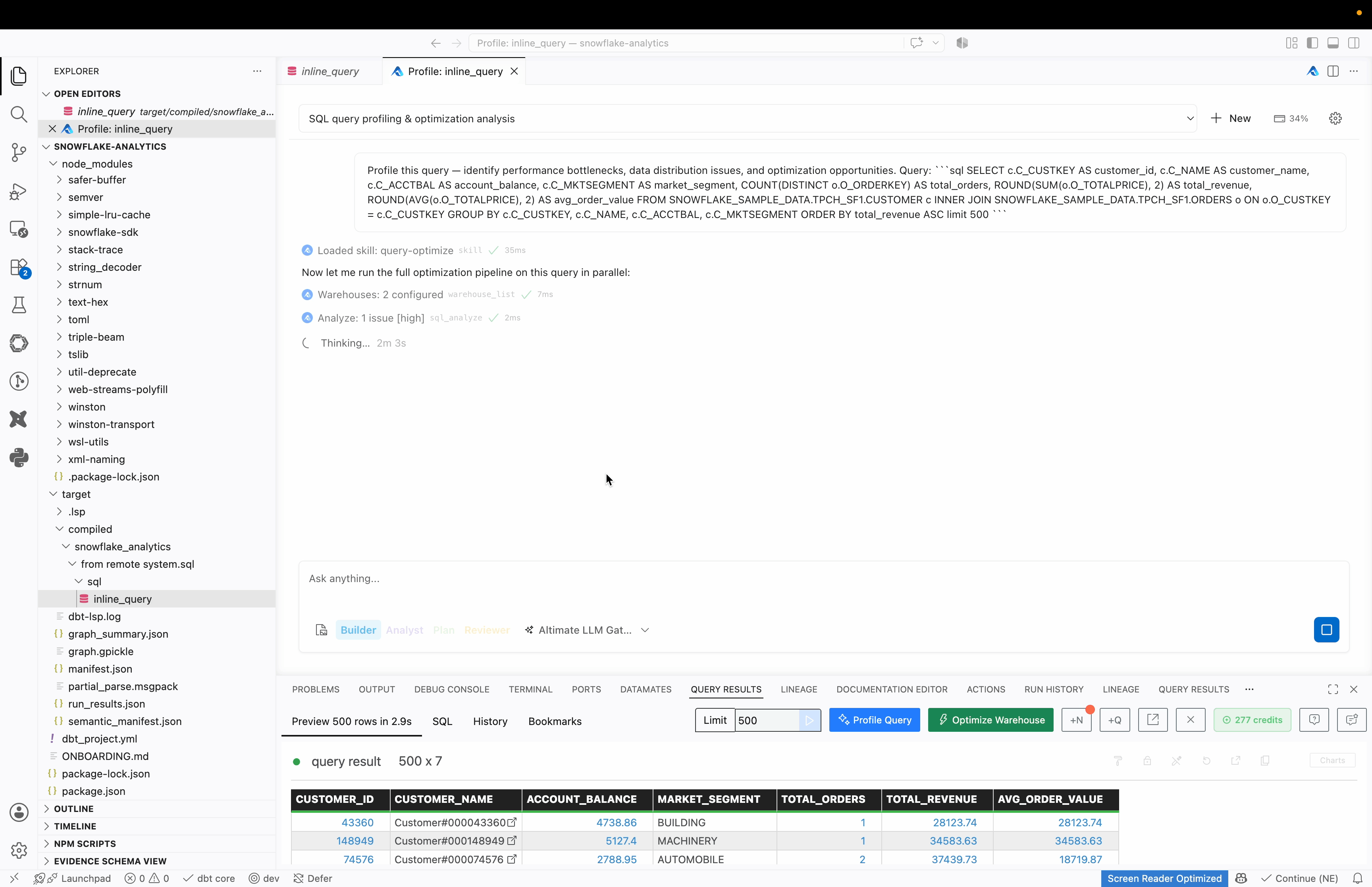1372x887 pixels.
Task: Click the notifications bell in status bar
Action: [x=1358, y=878]
